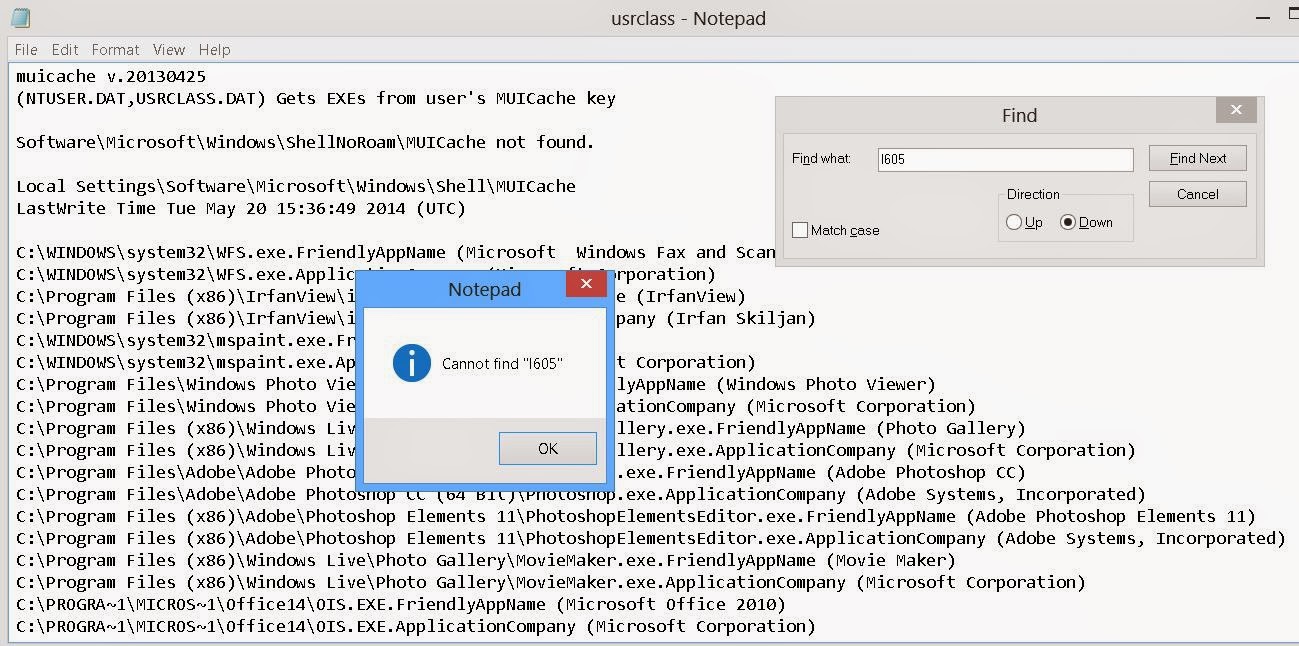Open the File menu

[26, 49]
